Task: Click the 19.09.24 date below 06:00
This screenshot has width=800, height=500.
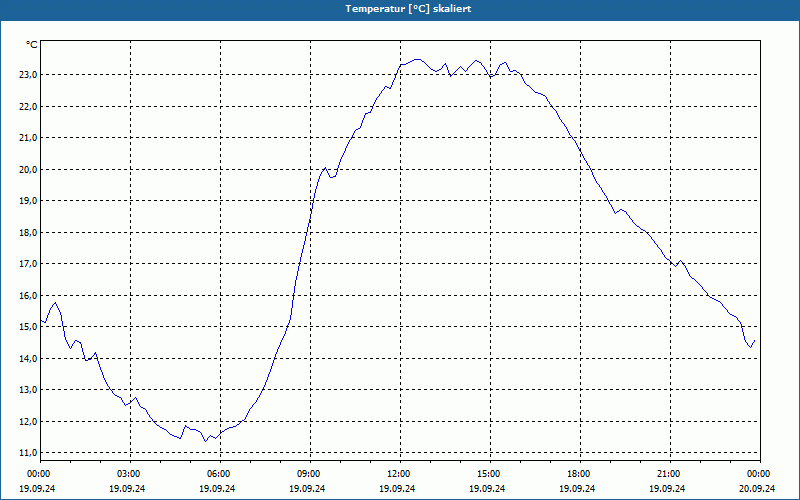Action: click(217, 488)
